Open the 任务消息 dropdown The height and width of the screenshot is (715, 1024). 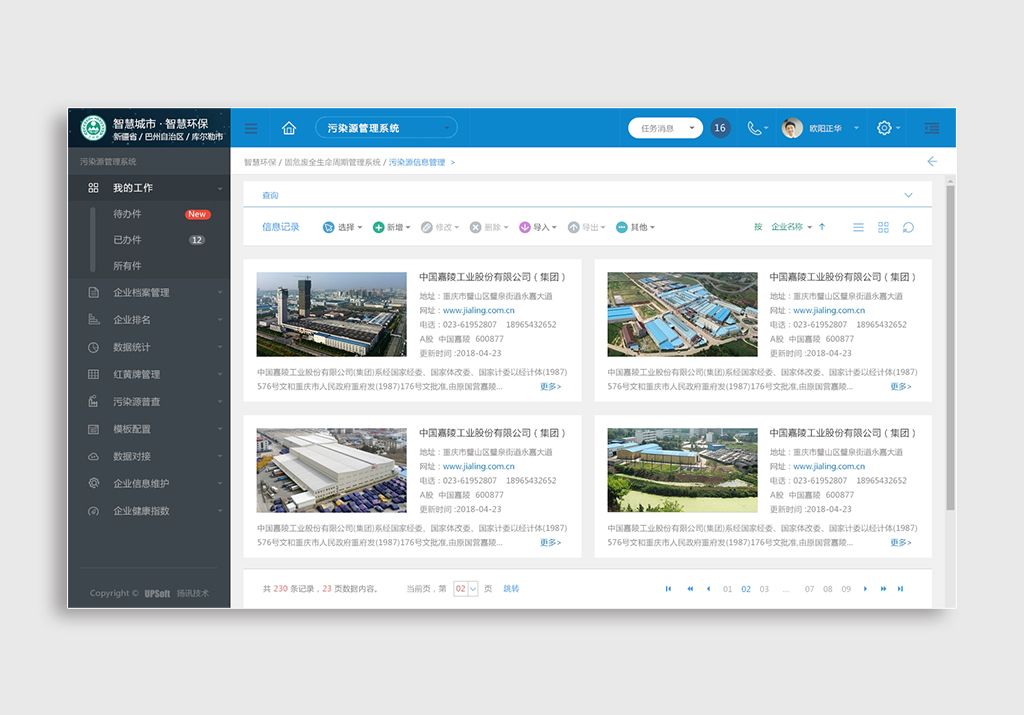[x=665, y=128]
